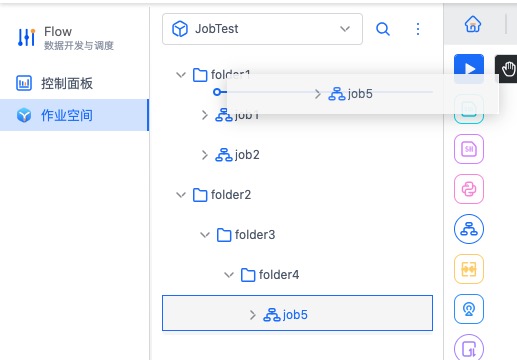Click the search magnifier icon
The height and width of the screenshot is (360, 517).
pos(383,29)
